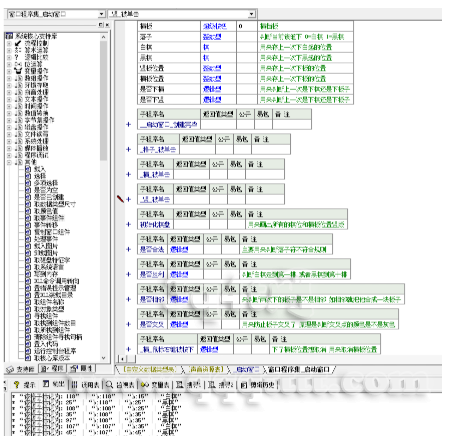This screenshot has width=450, height=436.
Task: Switch to the 属性 panel tab
Action: tap(81, 369)
